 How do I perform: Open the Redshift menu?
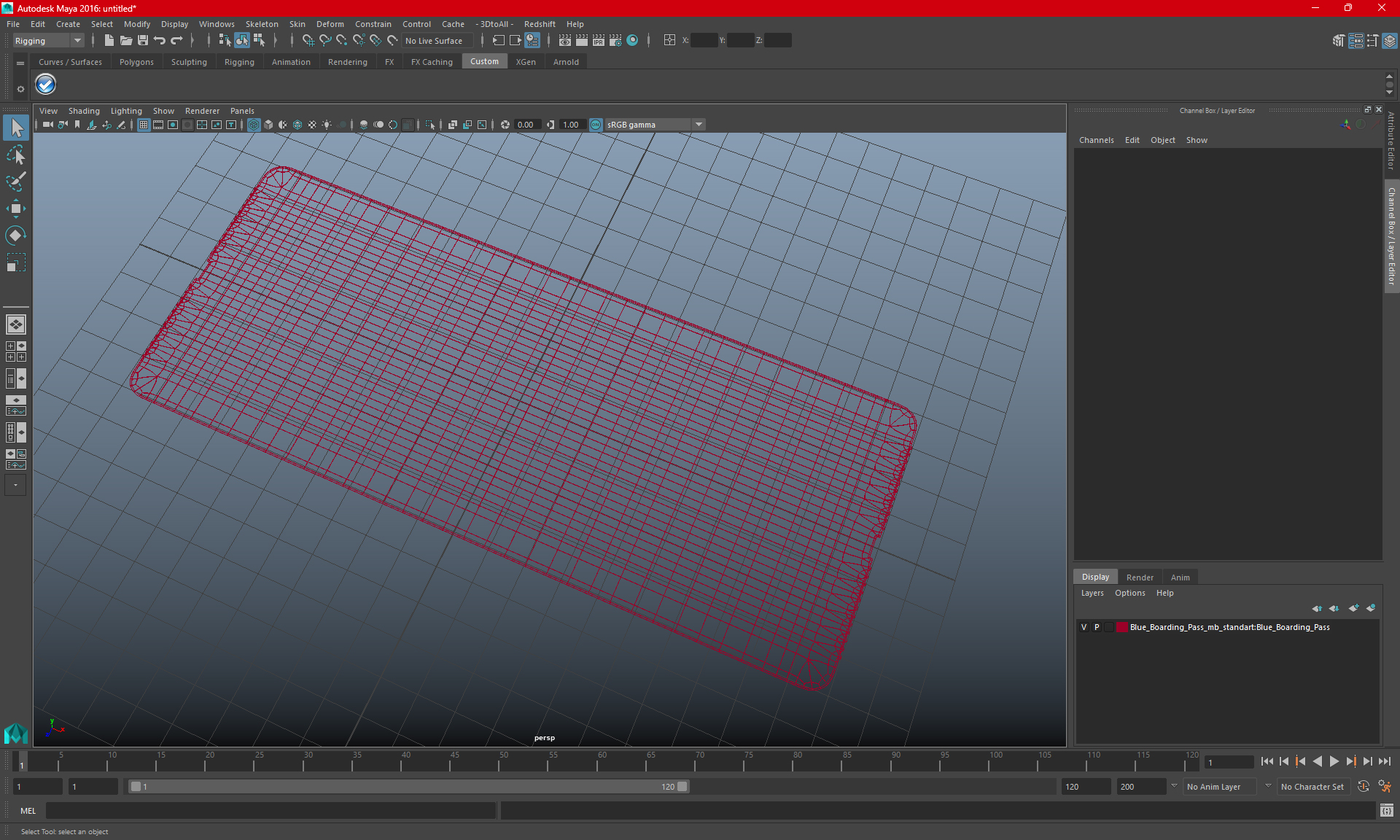pyautogui.click(x=540, y=24)
